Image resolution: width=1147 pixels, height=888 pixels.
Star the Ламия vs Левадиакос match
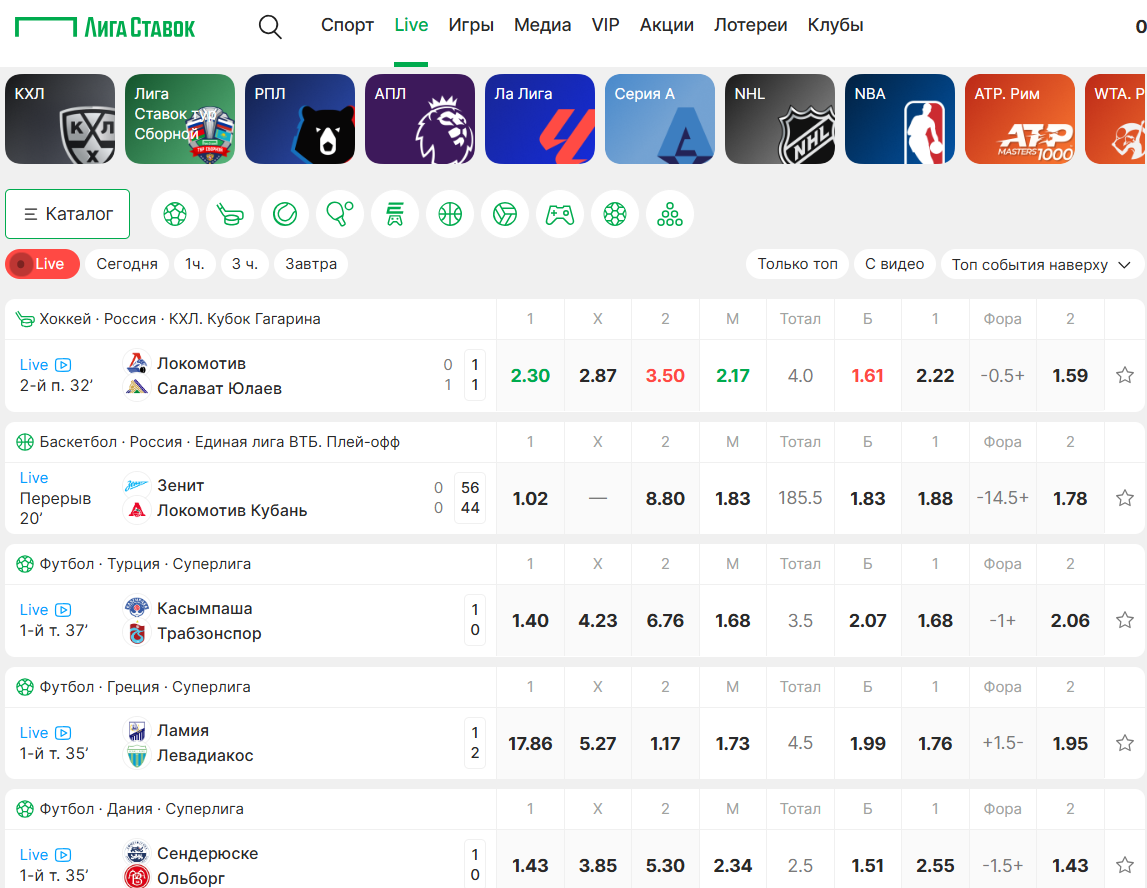(1124, 743)
